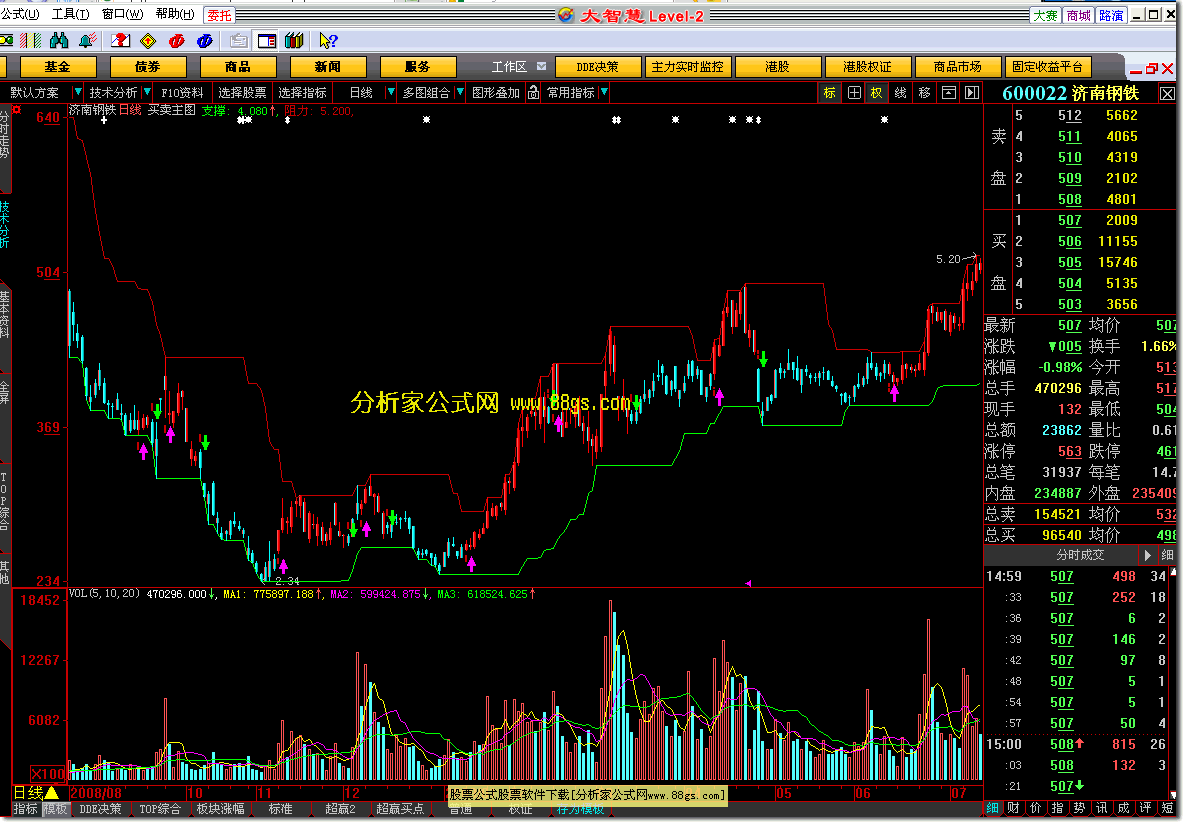Click the 线 drawing-line icon

(900, 92)
